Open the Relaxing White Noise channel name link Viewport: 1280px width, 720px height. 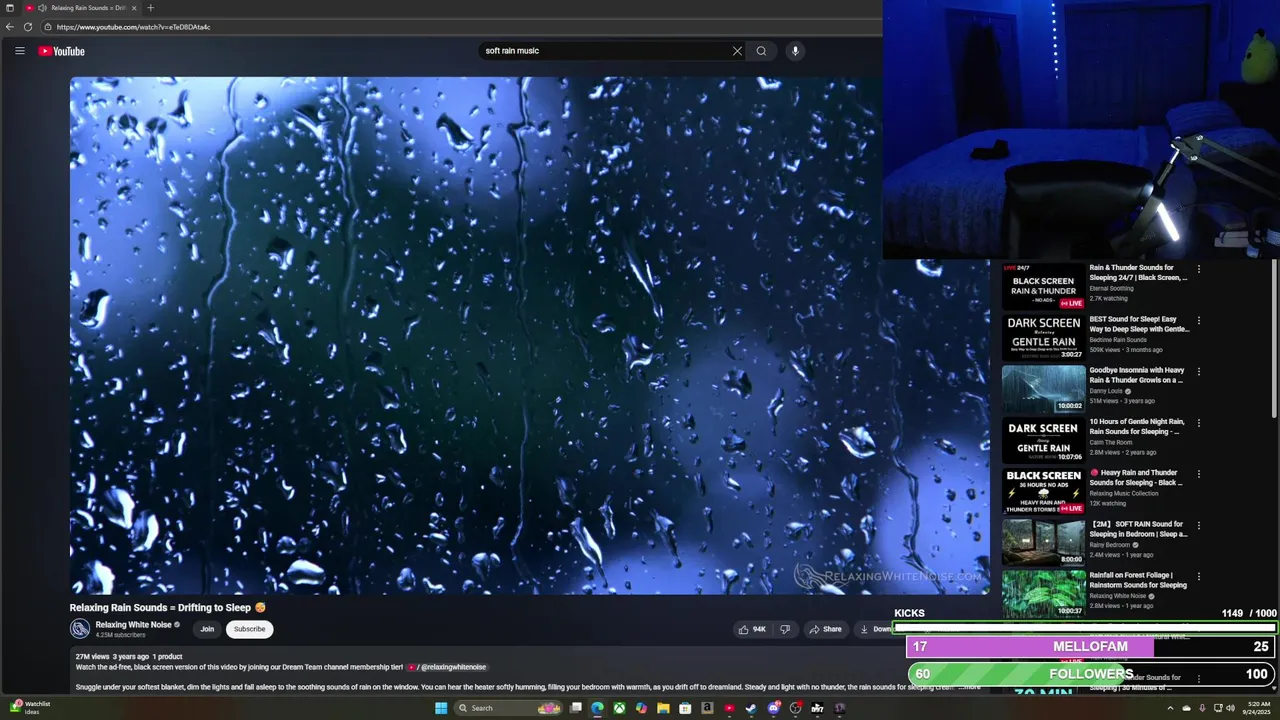pos(133,625)
